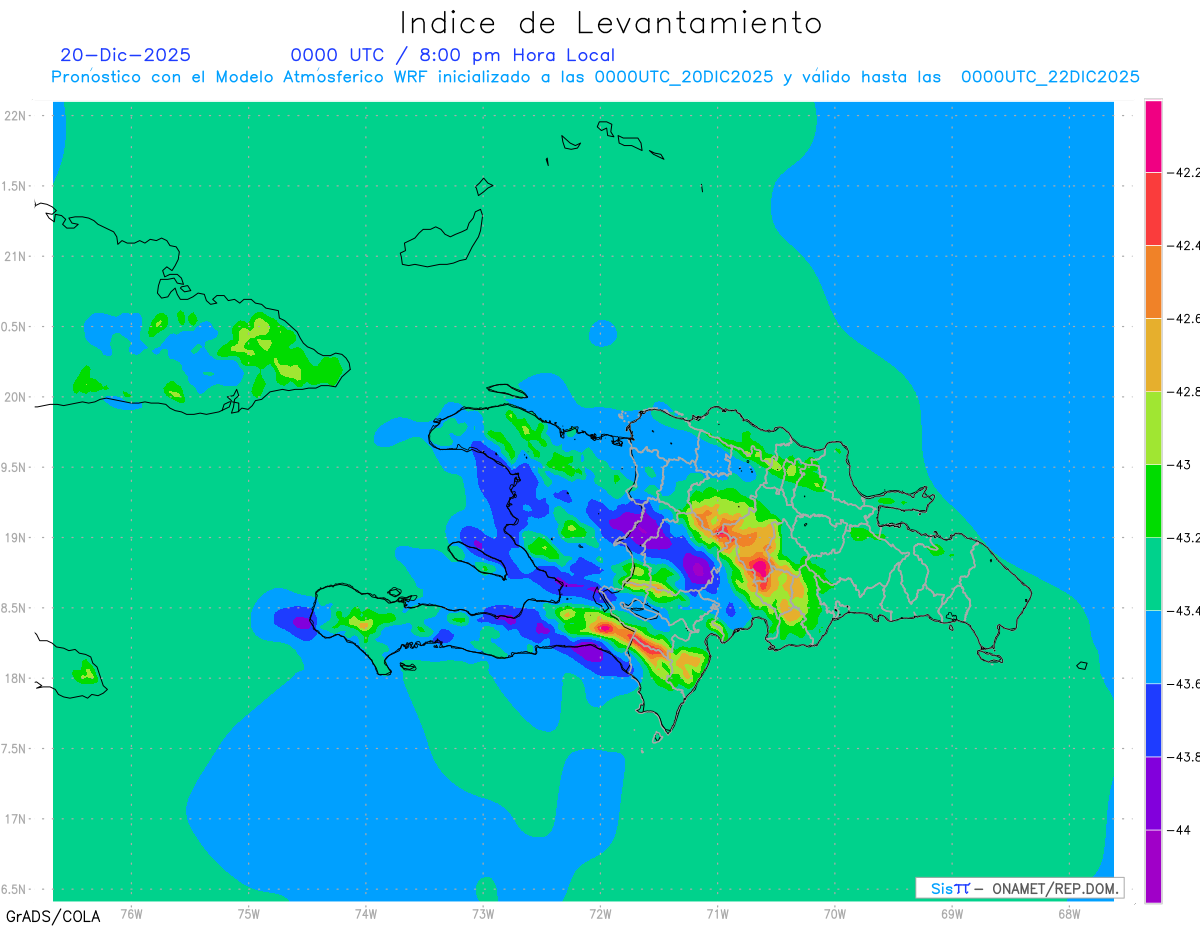Screen dimensions: 1200x927
Task: Click the title "Indice de Levantamiento"
Action: point(611,22)
